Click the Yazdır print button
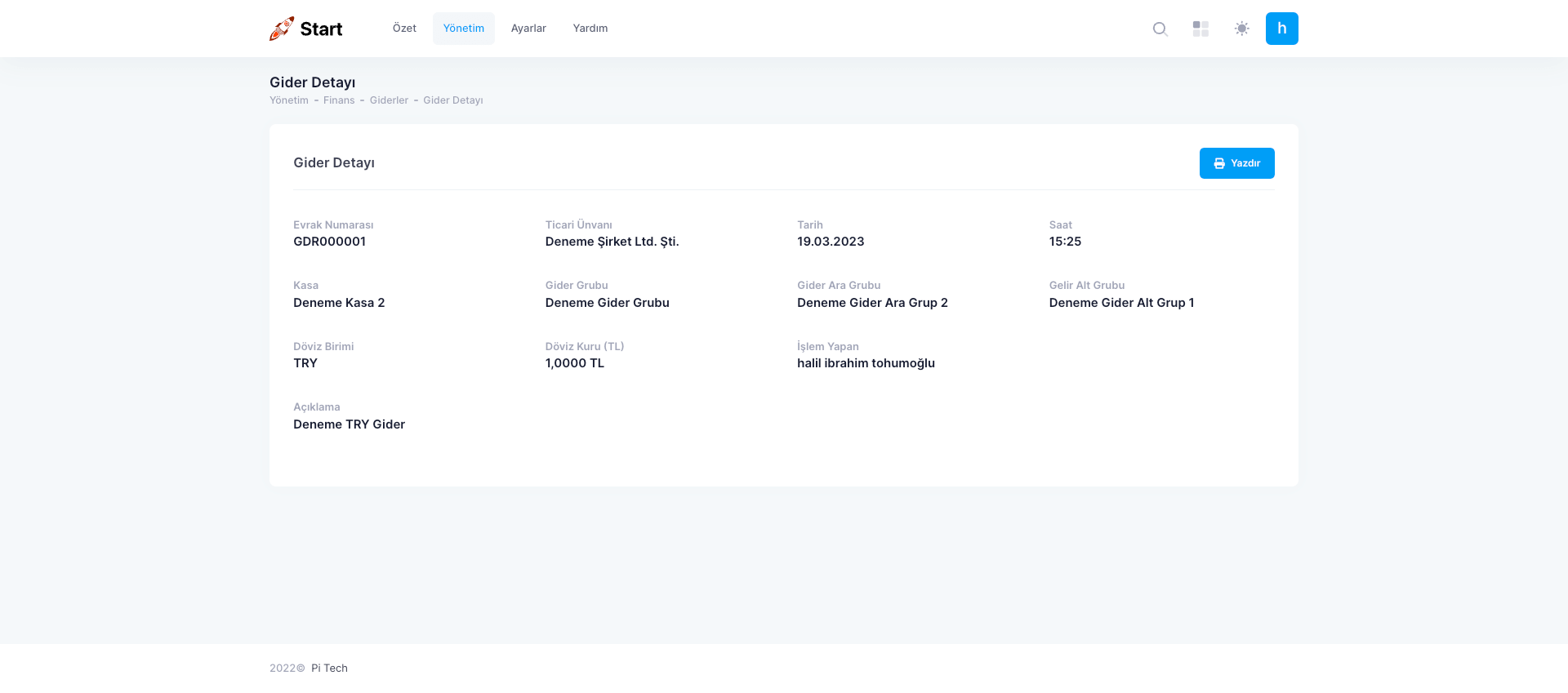This screenshot has width=1568, height=693. pos(1236,163)
